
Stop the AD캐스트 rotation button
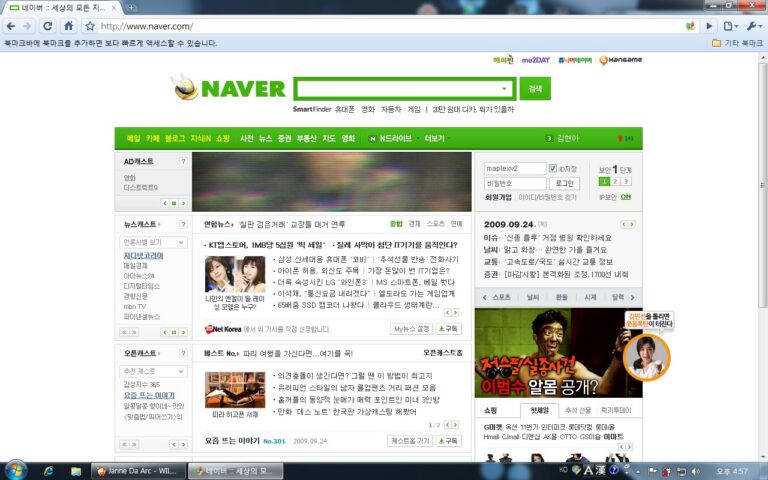pyautogui.click(x=174, y=203)
